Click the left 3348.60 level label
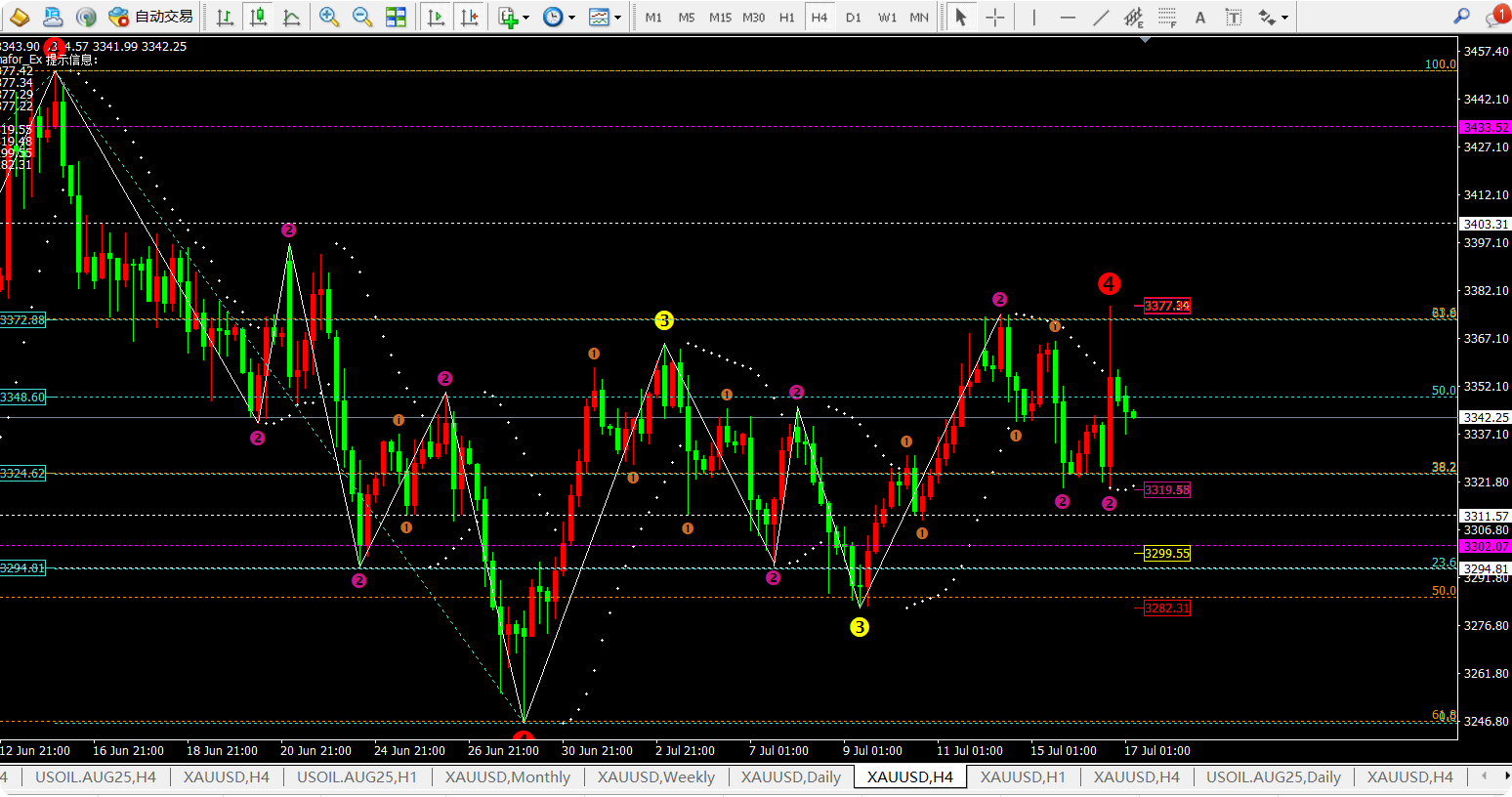This screenshot has width=1512, height=797. point(22,398)
